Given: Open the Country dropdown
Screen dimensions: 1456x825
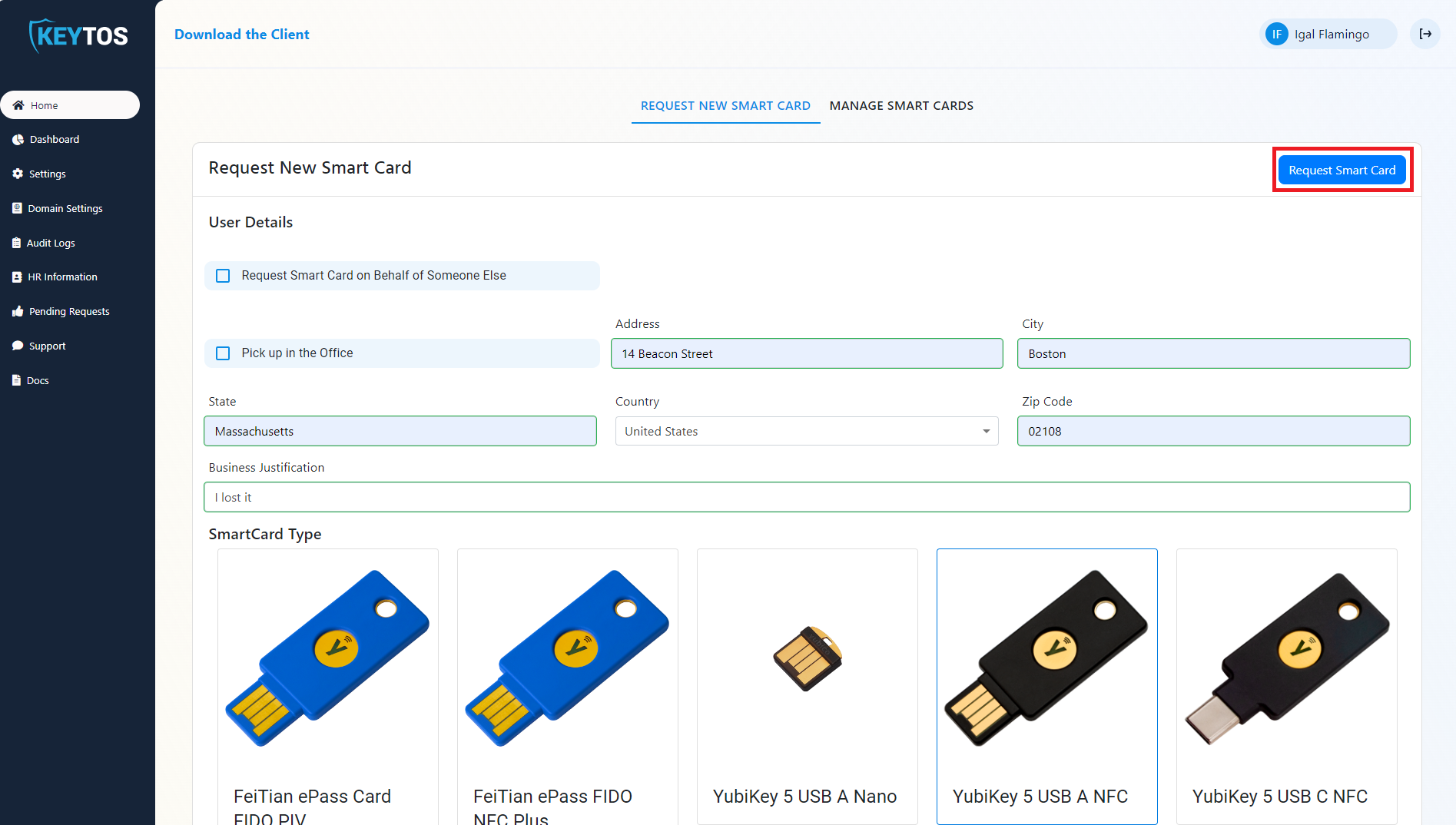Looking at the screenshot, I should [x=807, y=431].
